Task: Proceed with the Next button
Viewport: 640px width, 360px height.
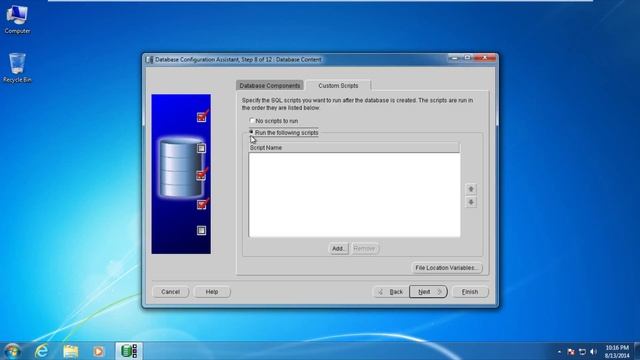Action: [428, 292]
